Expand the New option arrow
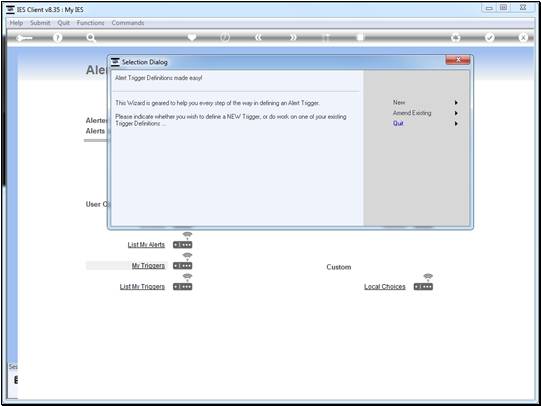Screen dimensions: 541x406 (x=456, y=102)
